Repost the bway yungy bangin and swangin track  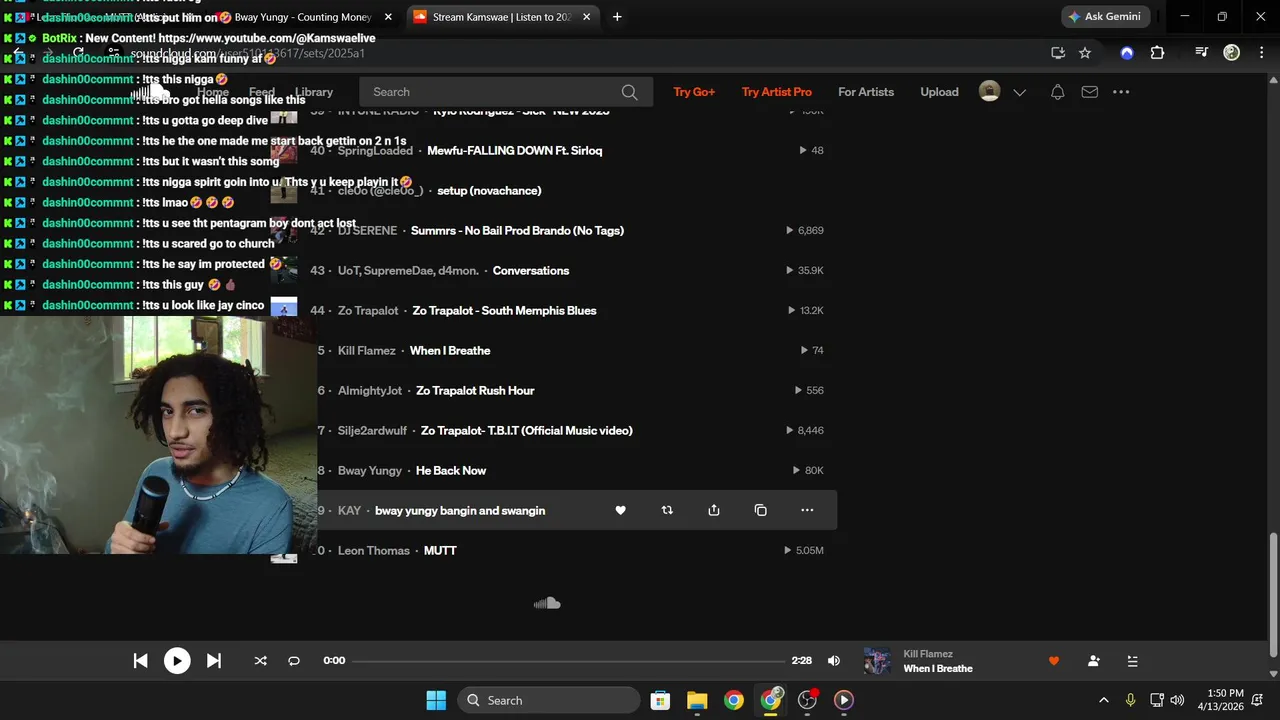667,510
